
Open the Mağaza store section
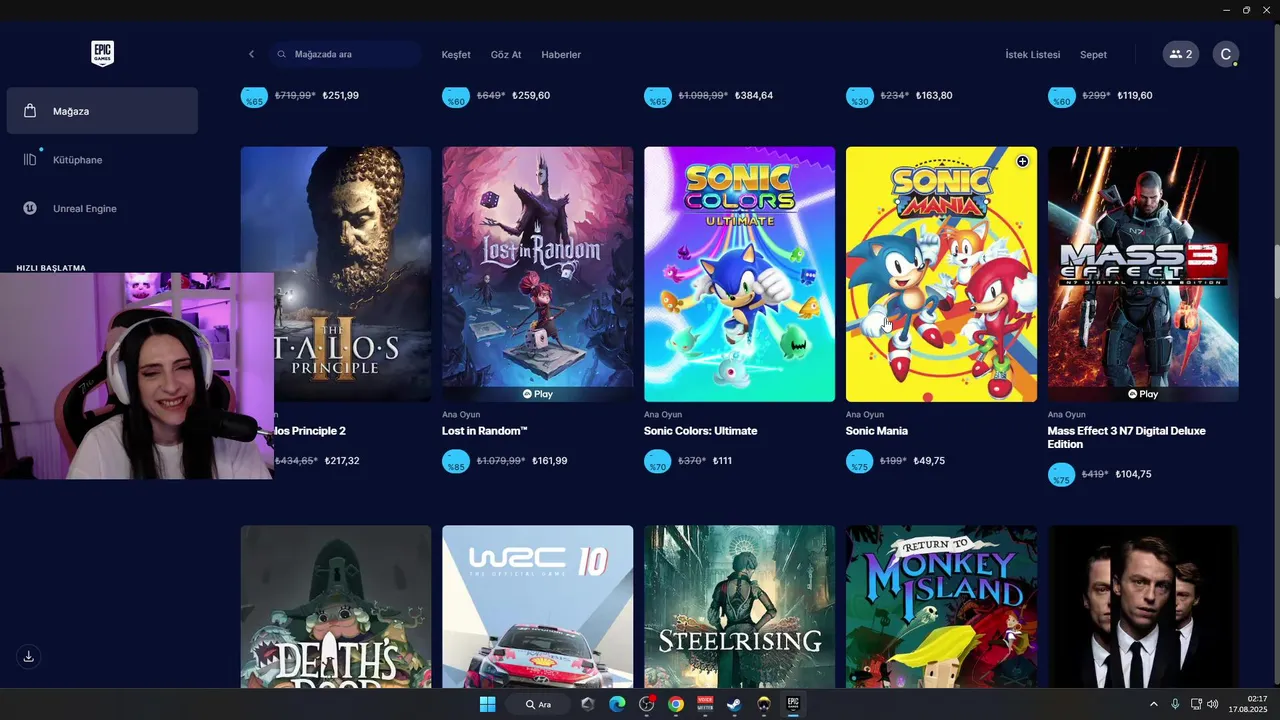102,111
